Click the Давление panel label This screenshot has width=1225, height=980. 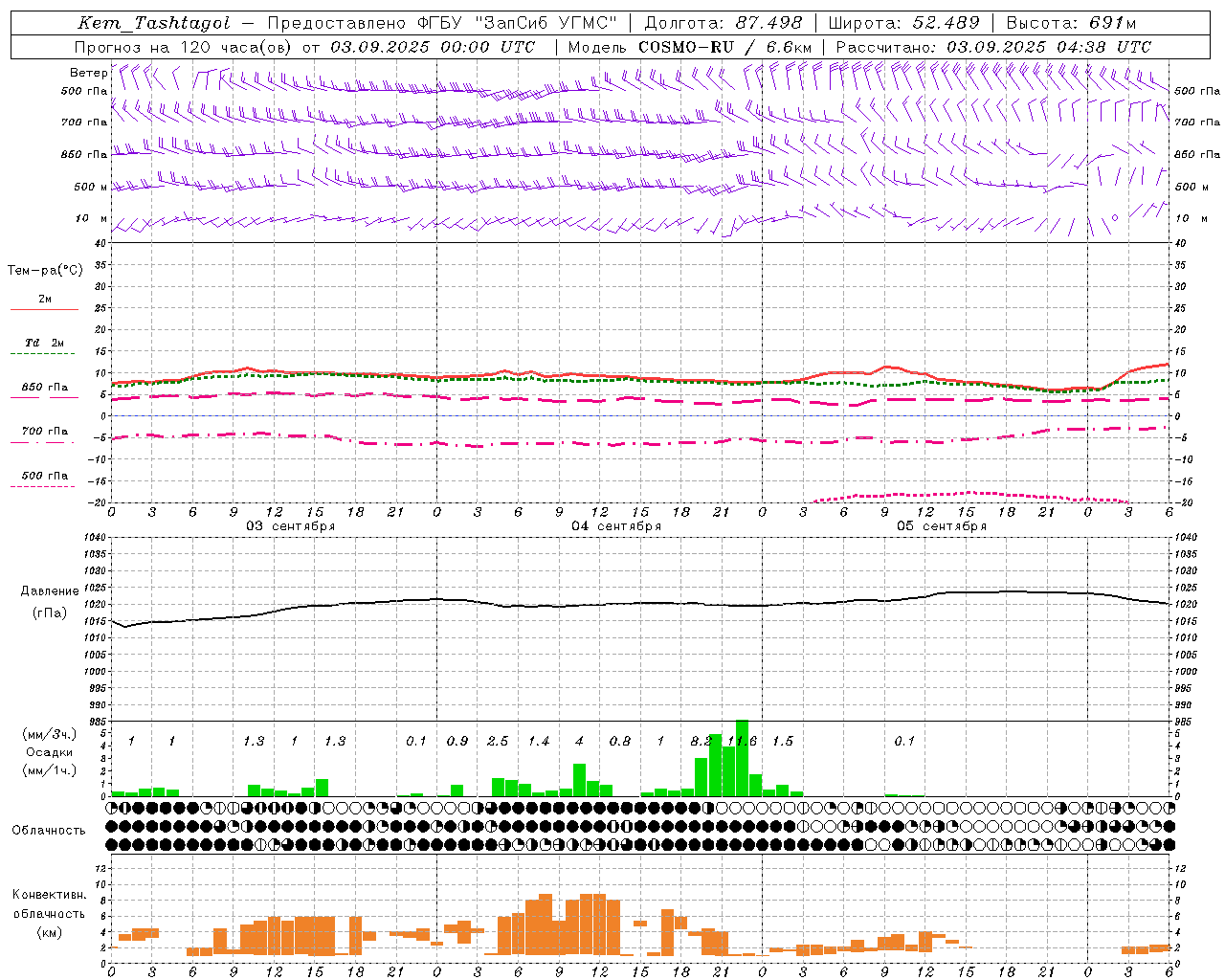tap(48, 591)
